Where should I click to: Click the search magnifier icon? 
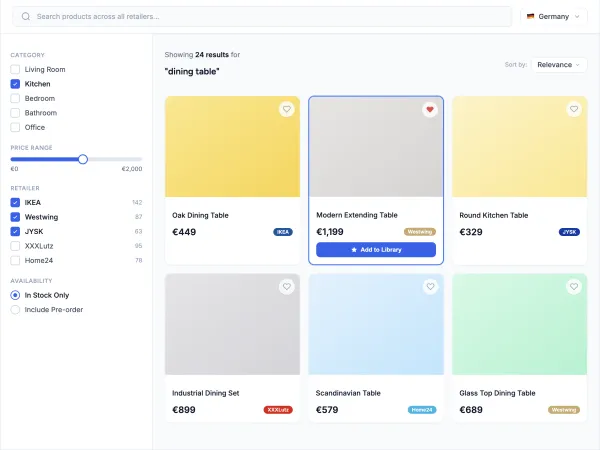[26, 17]
